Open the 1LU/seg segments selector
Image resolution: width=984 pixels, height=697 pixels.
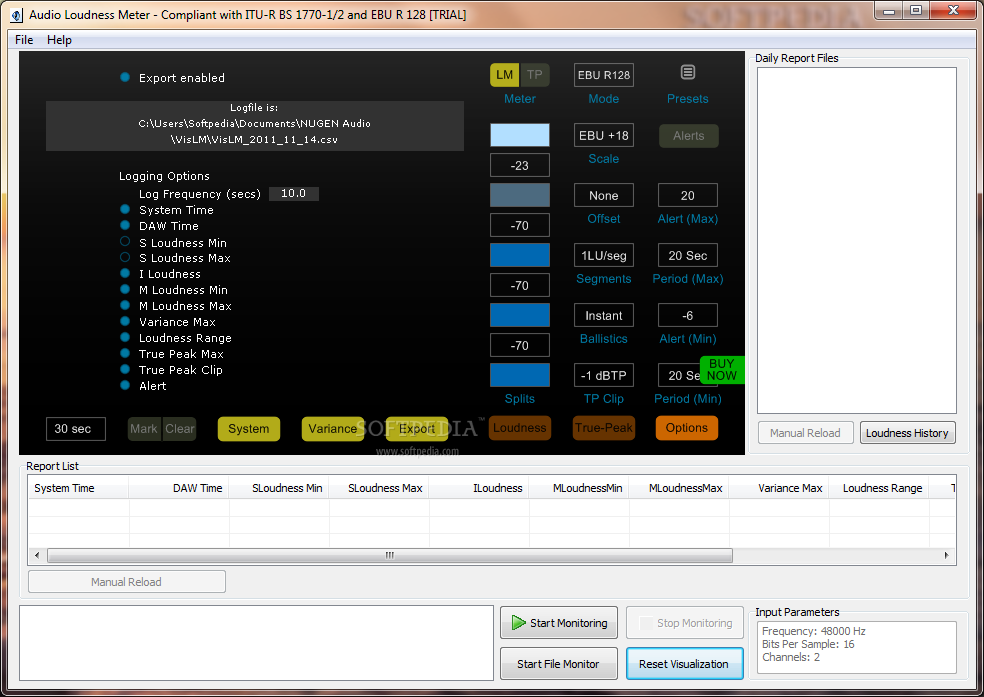pos(604,255)
